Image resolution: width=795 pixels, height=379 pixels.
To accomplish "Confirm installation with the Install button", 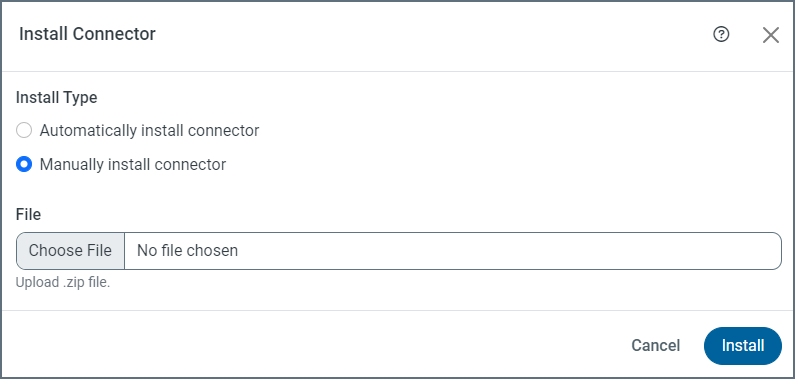I will click(743, 346).
